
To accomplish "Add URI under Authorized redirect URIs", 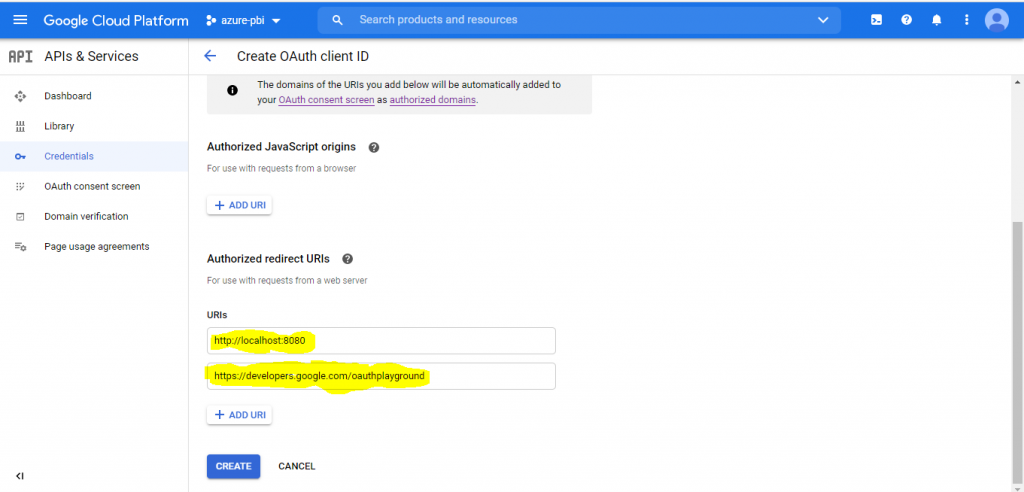I will [x=240, y=415].
